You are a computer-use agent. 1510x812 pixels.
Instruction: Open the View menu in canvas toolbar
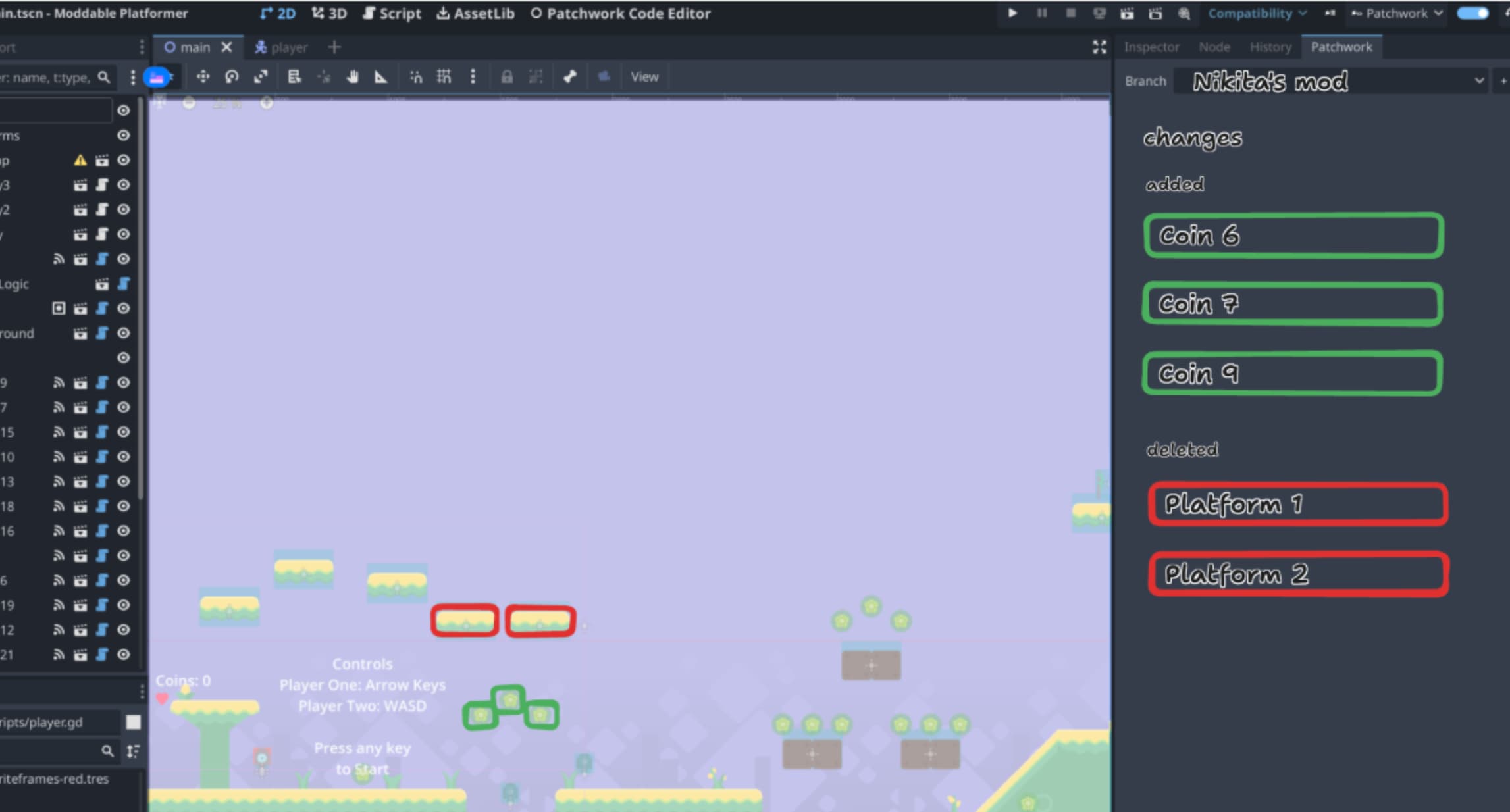[x=644, y=77]
